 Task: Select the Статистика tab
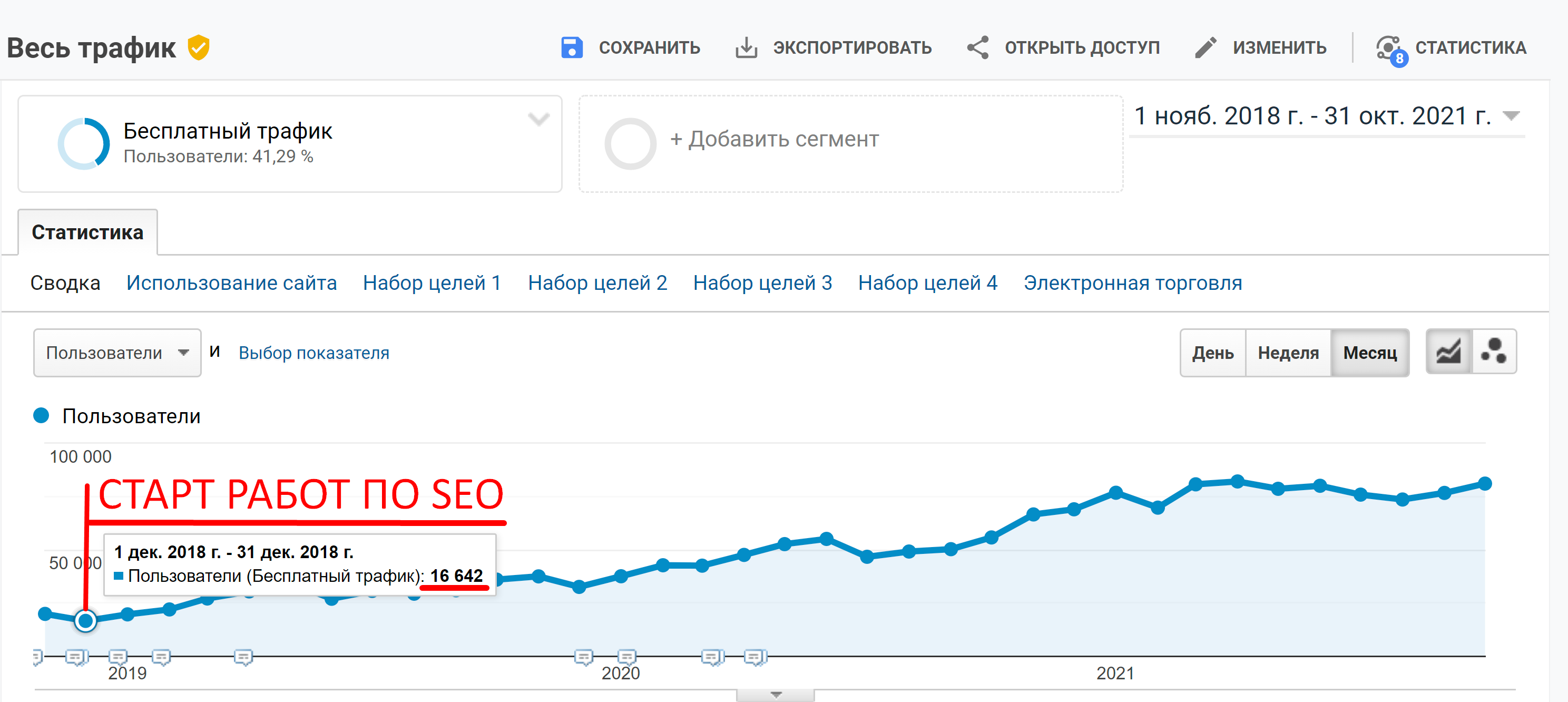point(87,232)
